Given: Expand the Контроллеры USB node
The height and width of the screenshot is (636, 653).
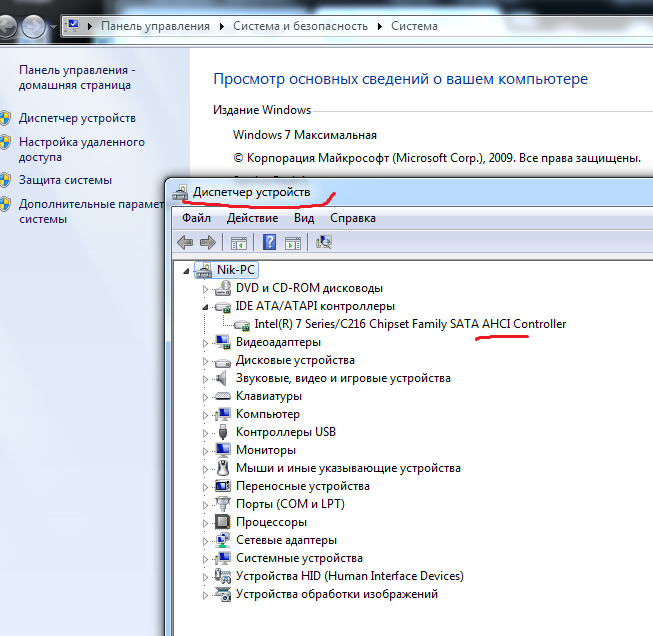Looking at the screenshot, I should coord(205,433).
